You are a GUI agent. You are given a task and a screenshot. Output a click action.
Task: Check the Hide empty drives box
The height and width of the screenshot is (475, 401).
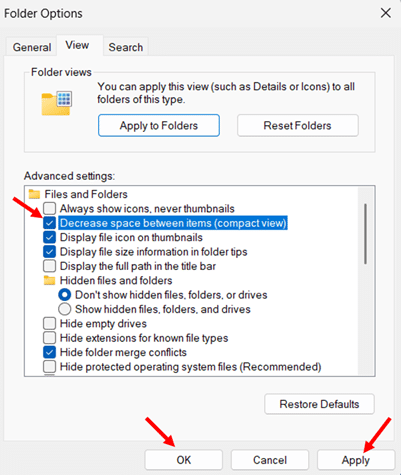pyautogui.click(x=49, y=323)
